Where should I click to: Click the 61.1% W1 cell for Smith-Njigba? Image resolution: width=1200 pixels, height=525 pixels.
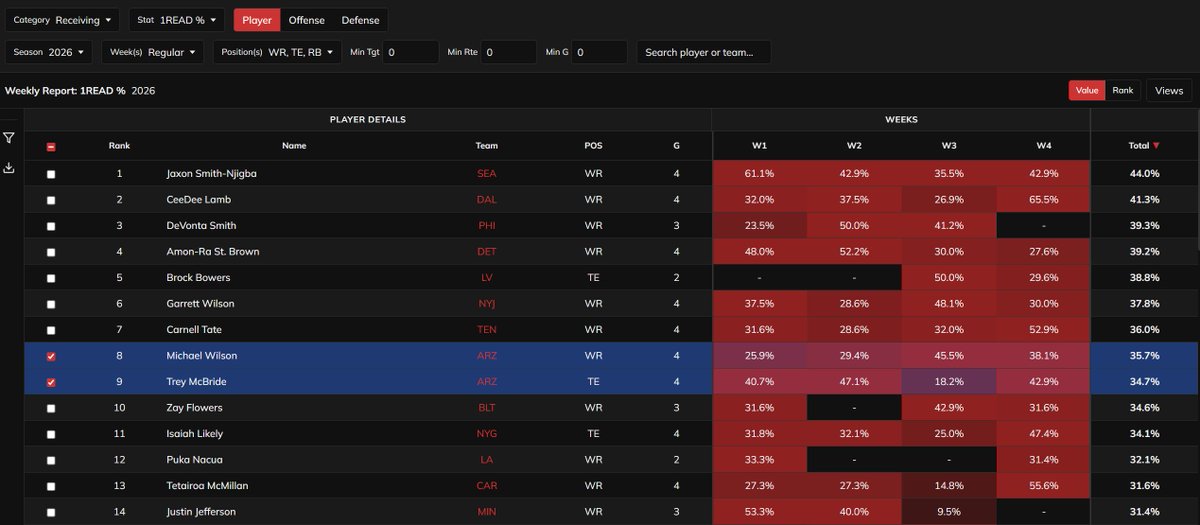click(x=759, y=174)
